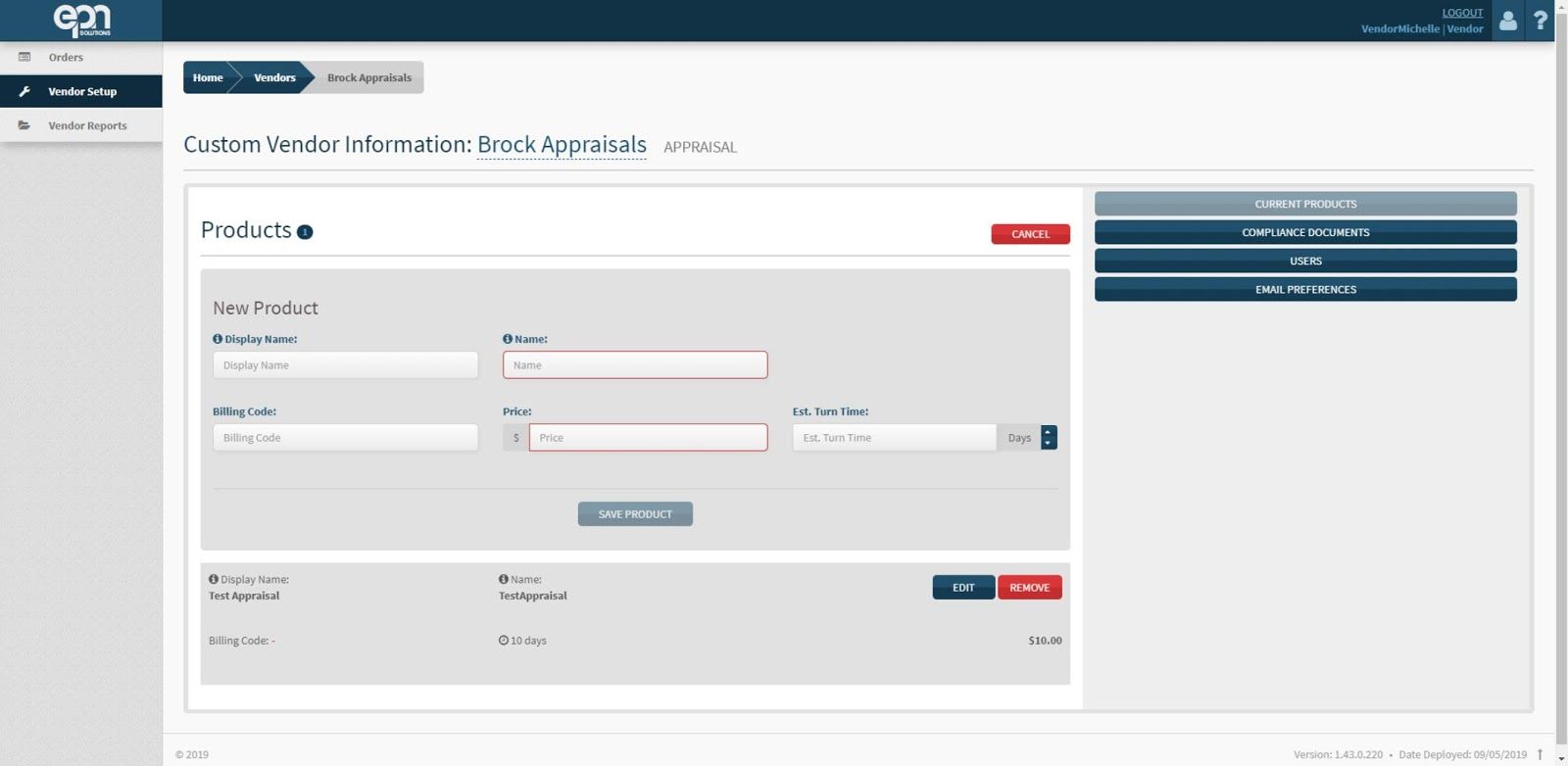Open USERS section
Viewport: 1568px width, 766px height.
pos(1305,261)
